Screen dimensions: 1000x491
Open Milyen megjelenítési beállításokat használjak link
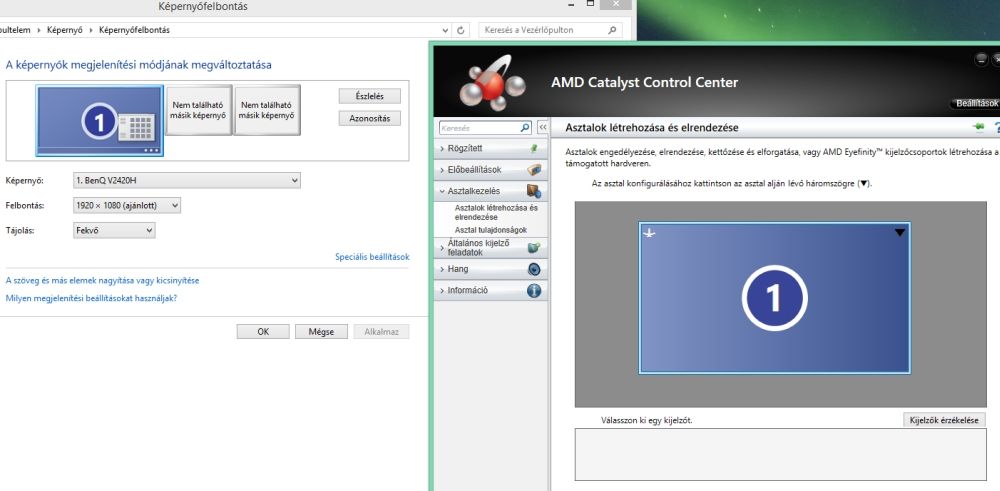(91, 298)
